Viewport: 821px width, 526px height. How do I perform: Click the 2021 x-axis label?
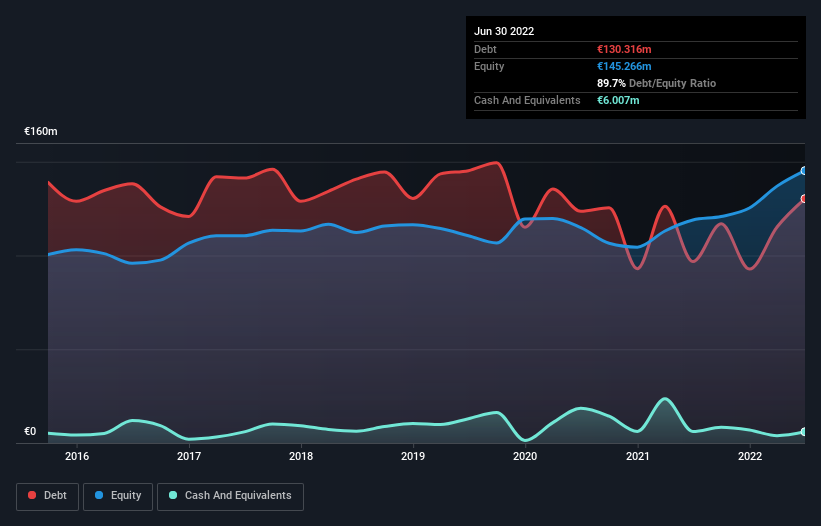638,456
